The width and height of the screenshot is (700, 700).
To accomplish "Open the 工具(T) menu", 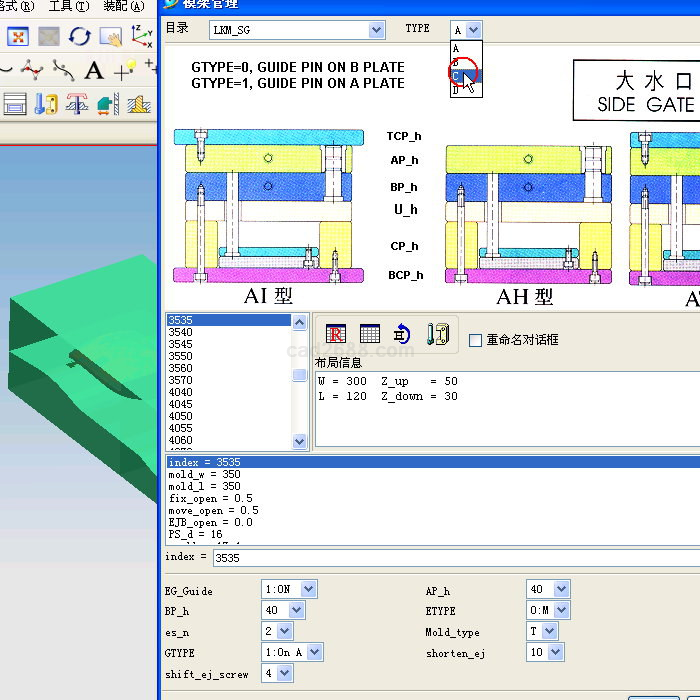I will tap(68, 6).
